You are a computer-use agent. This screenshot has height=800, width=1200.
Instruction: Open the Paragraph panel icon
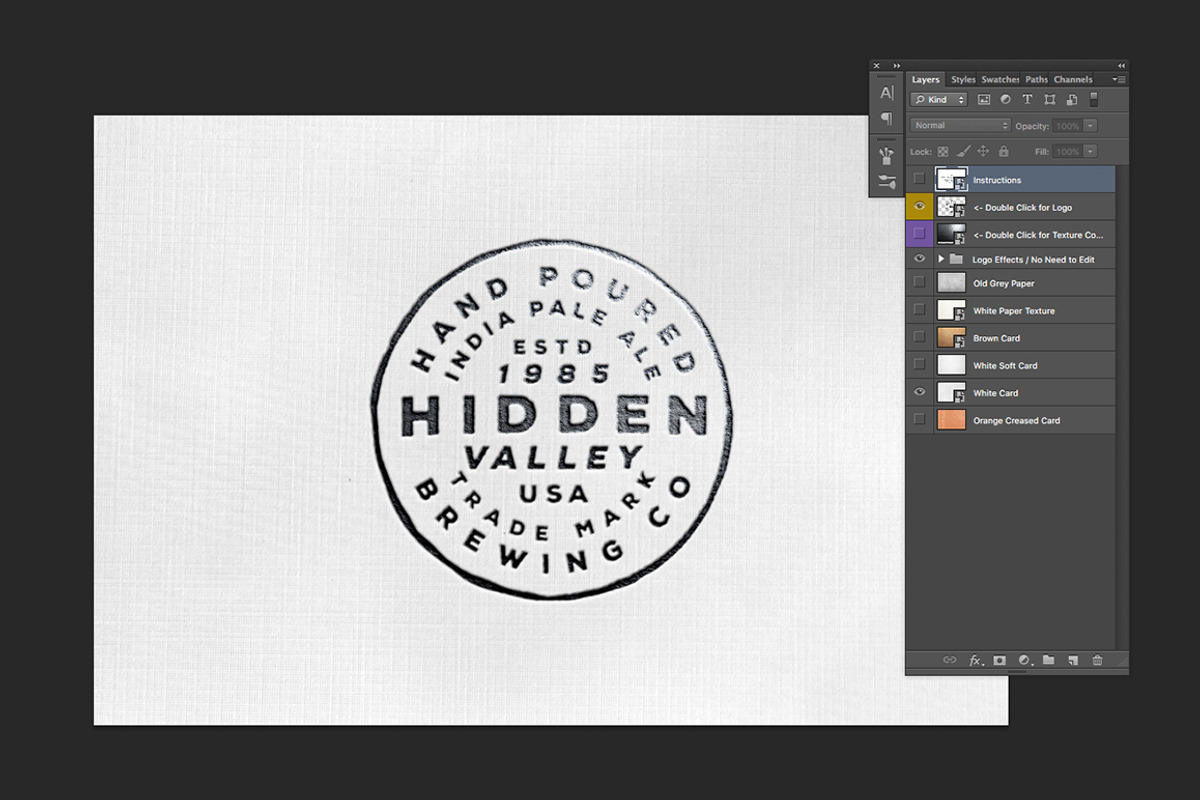[886, 118]
